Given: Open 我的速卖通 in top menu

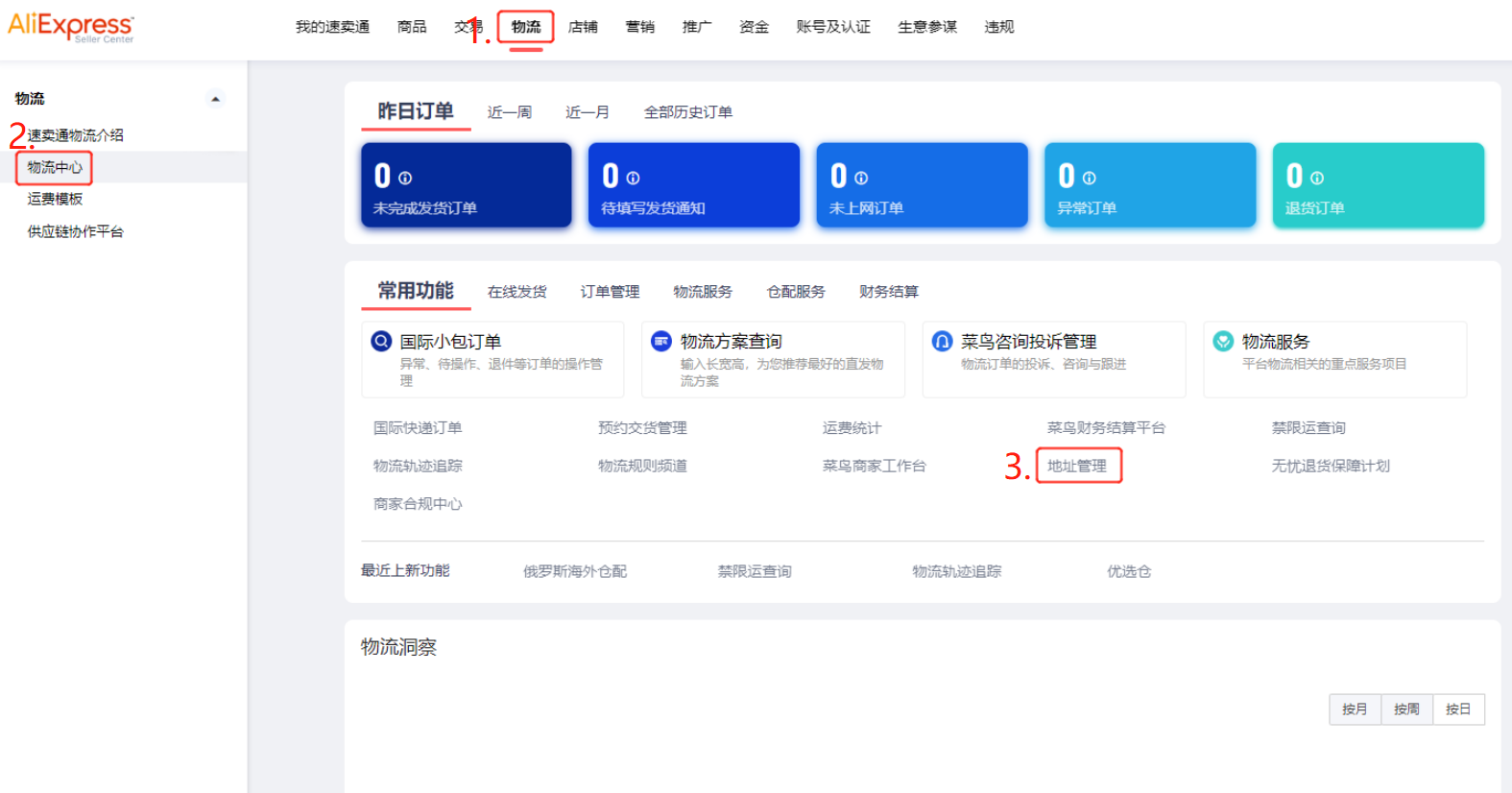Looking at the screenshot, I should 332,27.
